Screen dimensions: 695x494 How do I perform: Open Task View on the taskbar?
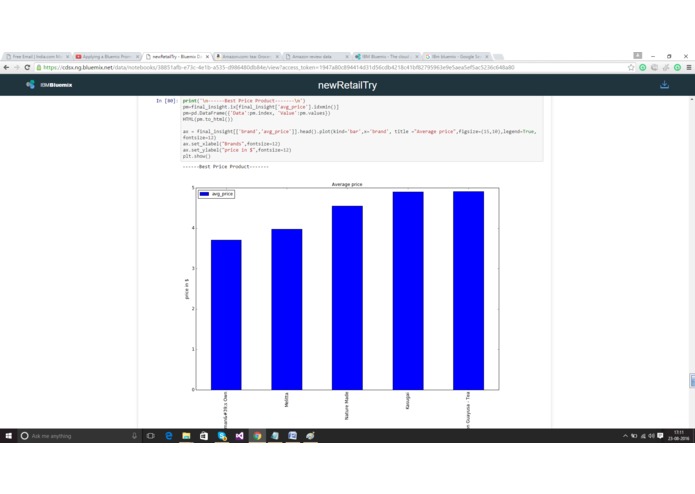tap(151, 436)
